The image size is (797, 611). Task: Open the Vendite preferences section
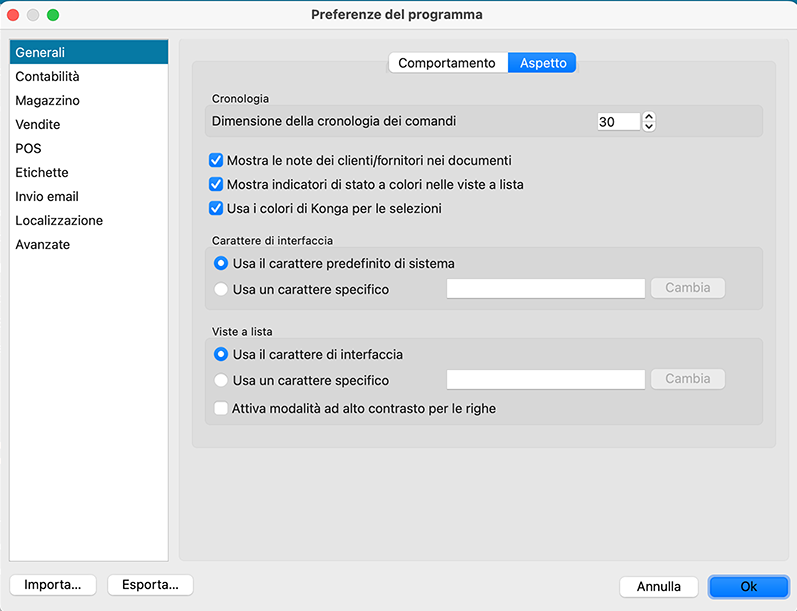(38, 124)
